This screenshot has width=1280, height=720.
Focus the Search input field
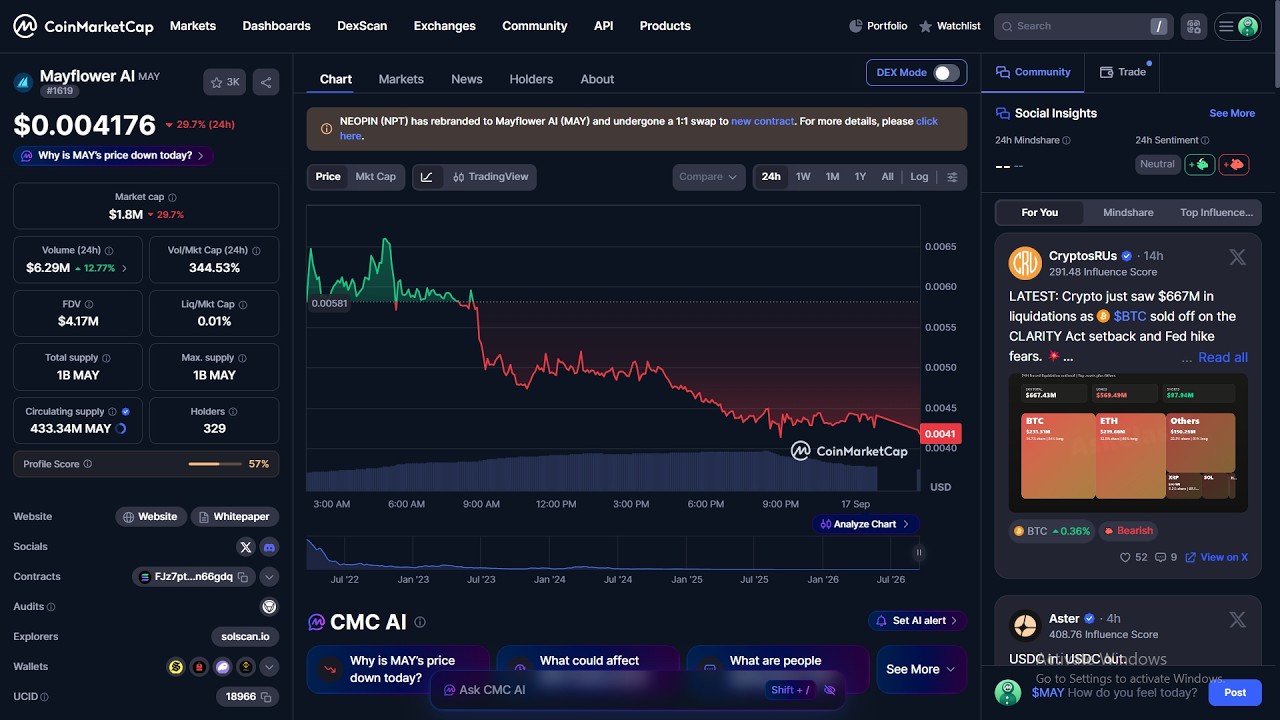1084,26
